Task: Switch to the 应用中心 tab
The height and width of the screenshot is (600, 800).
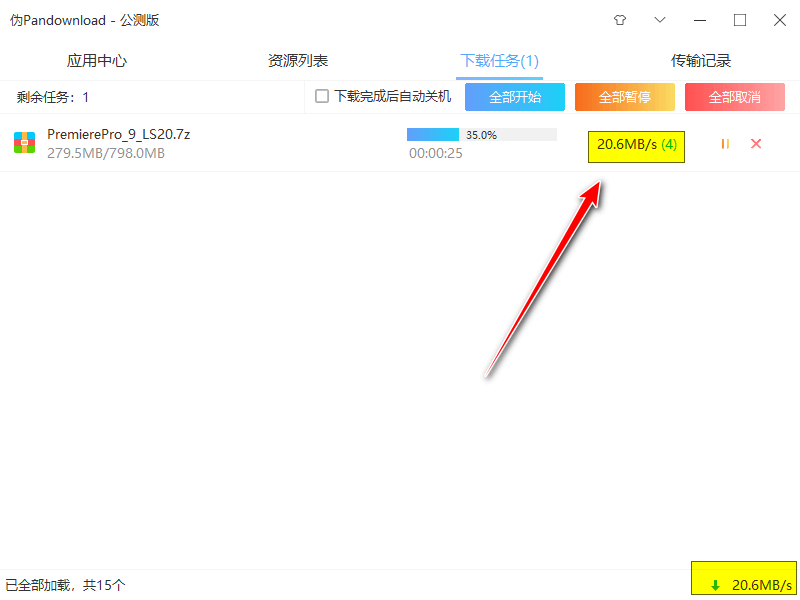Action: 96,60
